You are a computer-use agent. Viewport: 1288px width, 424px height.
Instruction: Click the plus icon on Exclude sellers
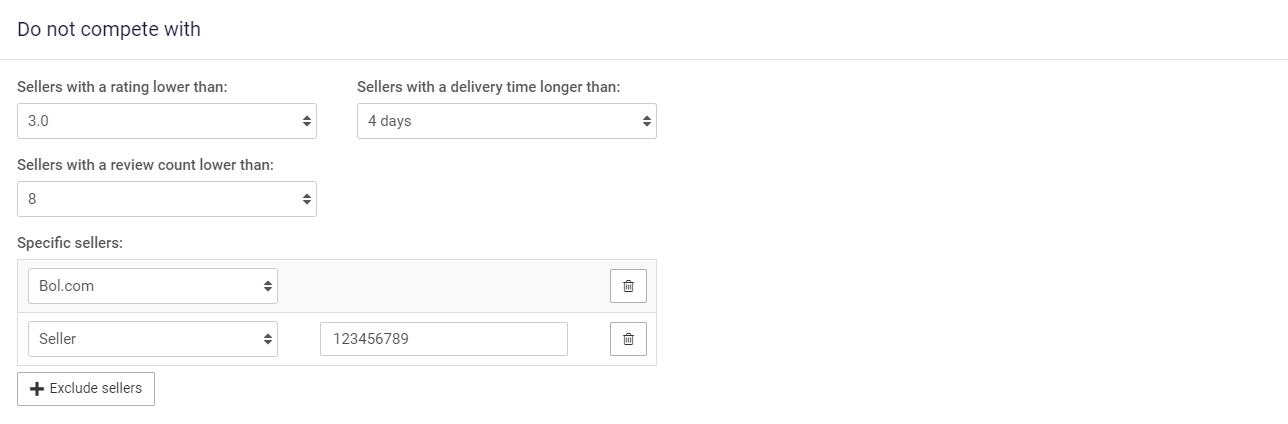click(x=38, y=389)
